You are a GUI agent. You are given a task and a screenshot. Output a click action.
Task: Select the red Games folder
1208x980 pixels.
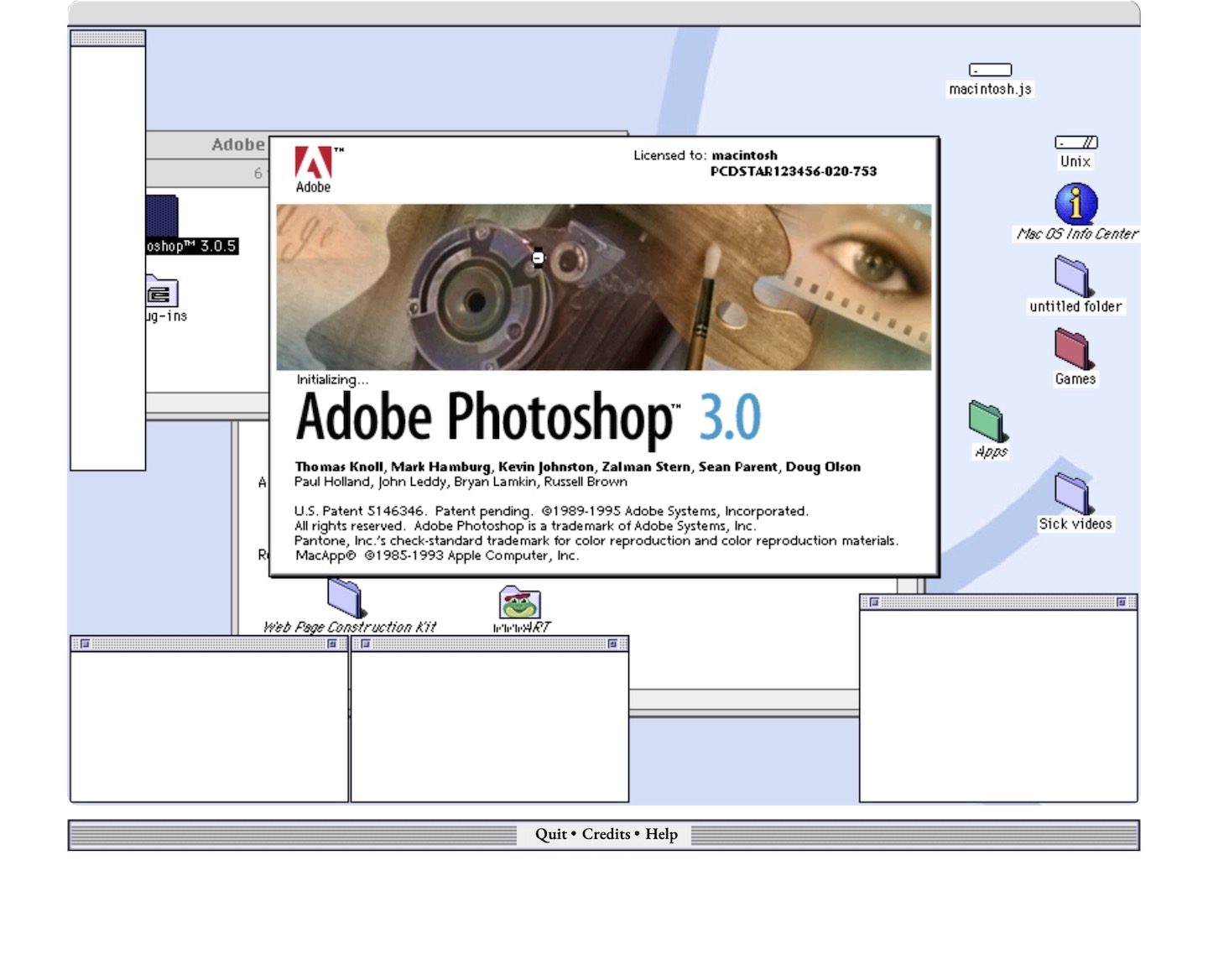click(x=1073, y=349)
